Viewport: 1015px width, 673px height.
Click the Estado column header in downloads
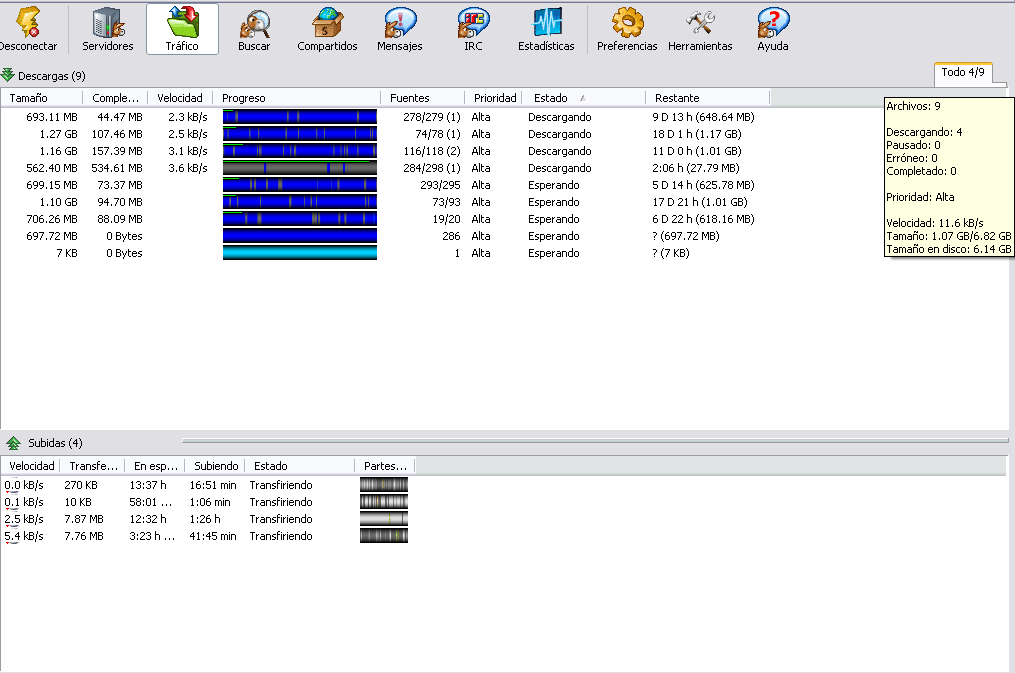tap(584, 98)
